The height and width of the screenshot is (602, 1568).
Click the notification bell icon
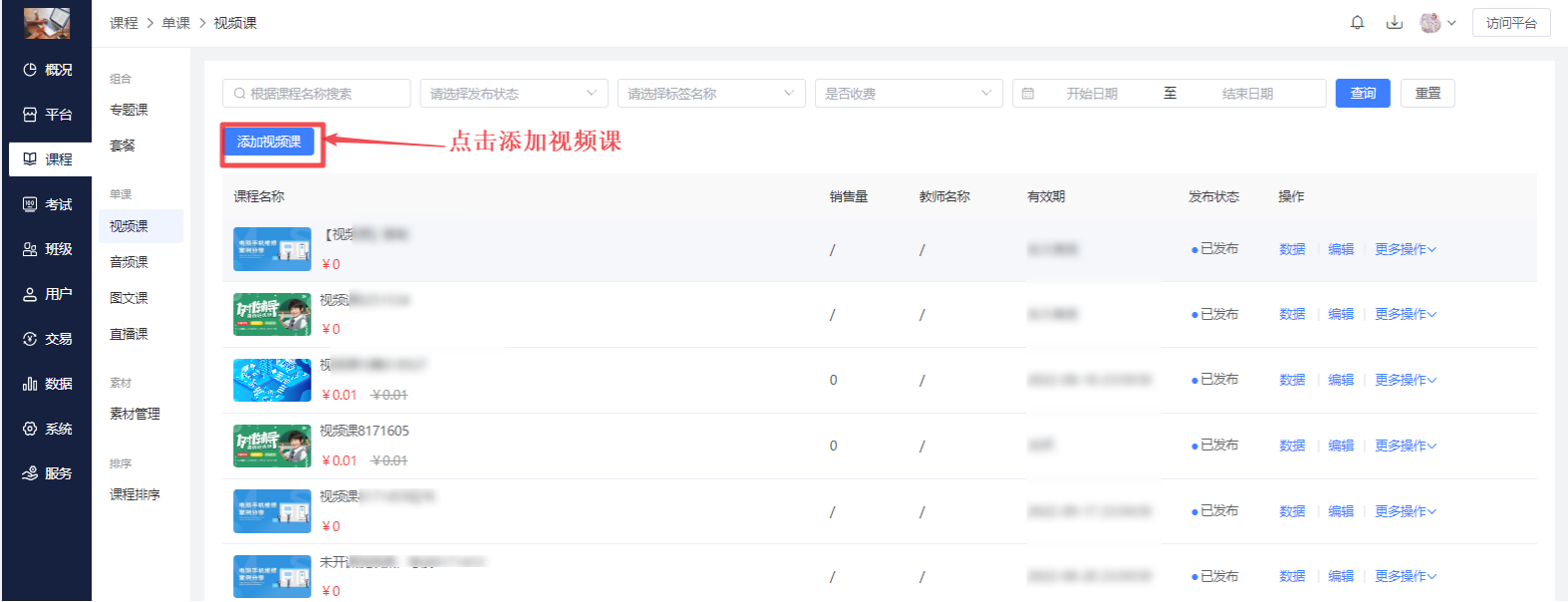pyautogui.click(x=1357, y=23)
